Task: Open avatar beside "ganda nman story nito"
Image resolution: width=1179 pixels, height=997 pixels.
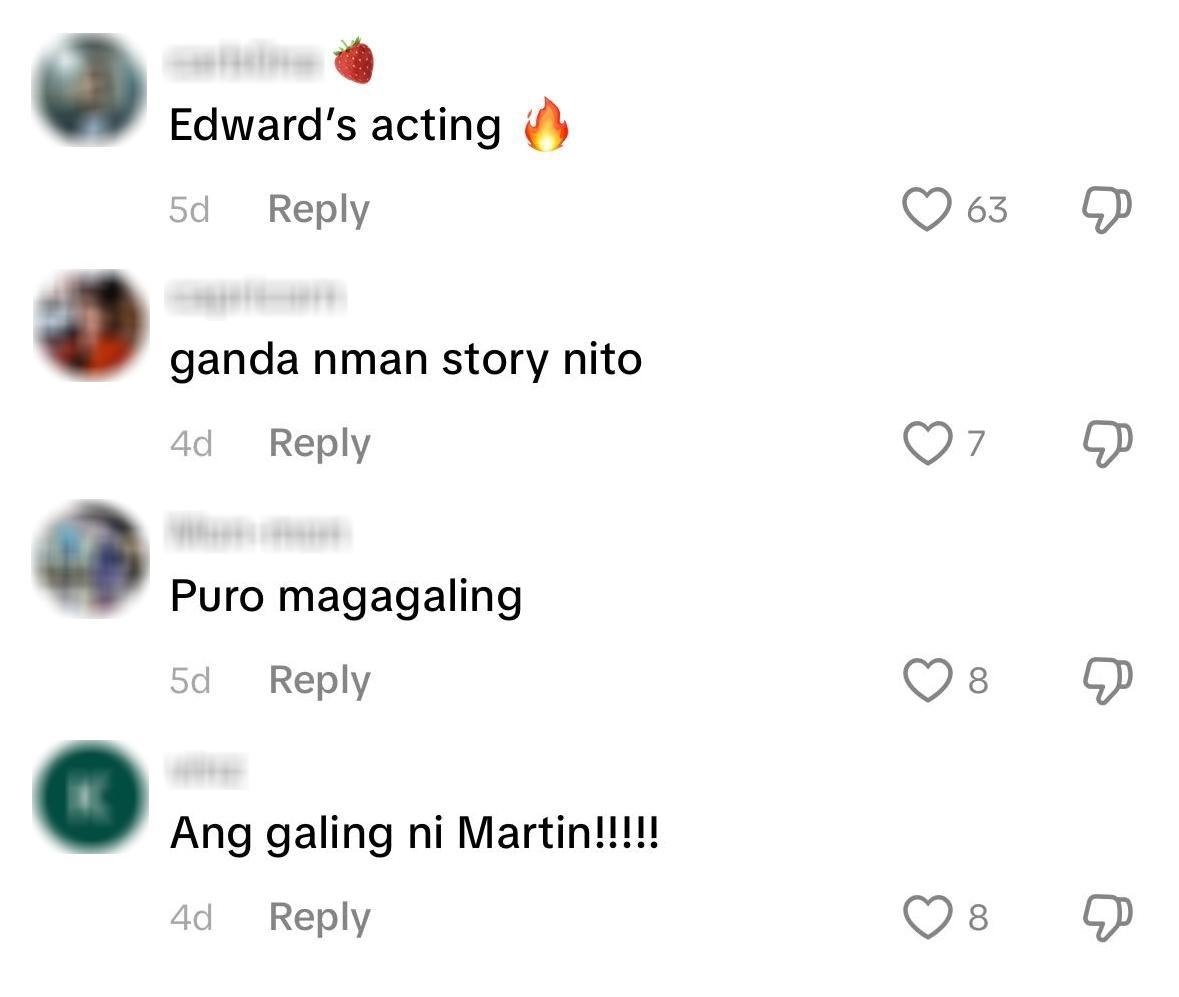Action: 91,326
